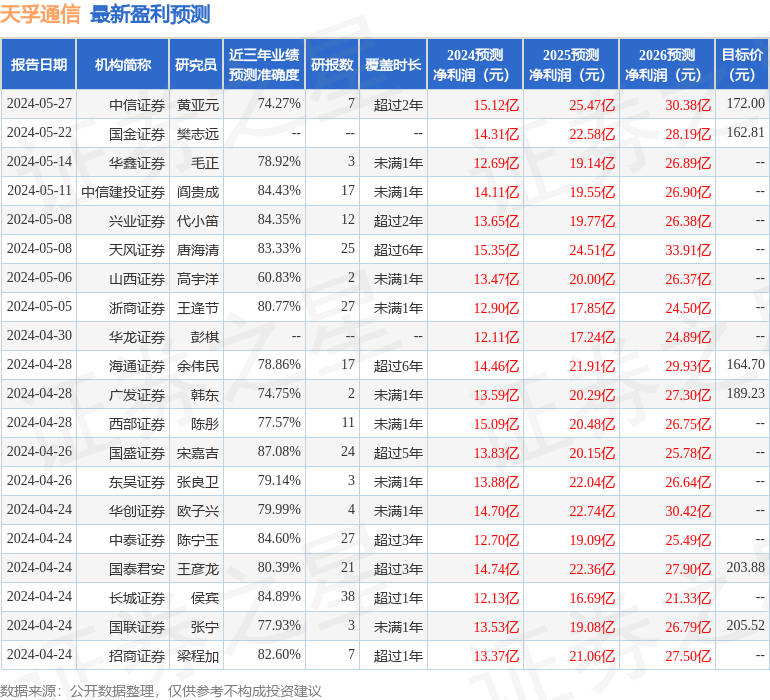770x700 pixels.
Task: Click analyst name 陈宁玉
Action: point(198,540)
